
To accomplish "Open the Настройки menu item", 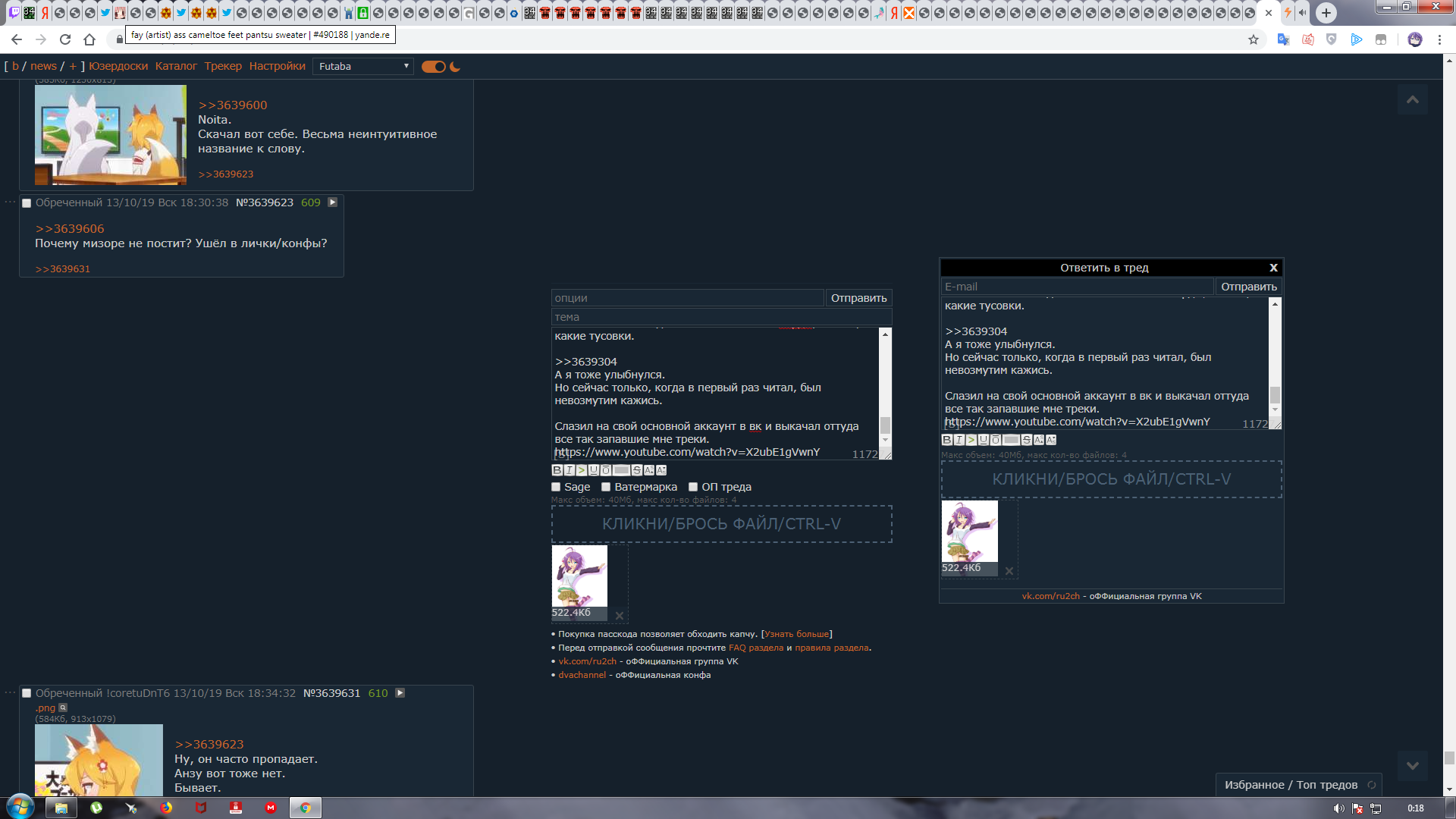I will [277, 67].
